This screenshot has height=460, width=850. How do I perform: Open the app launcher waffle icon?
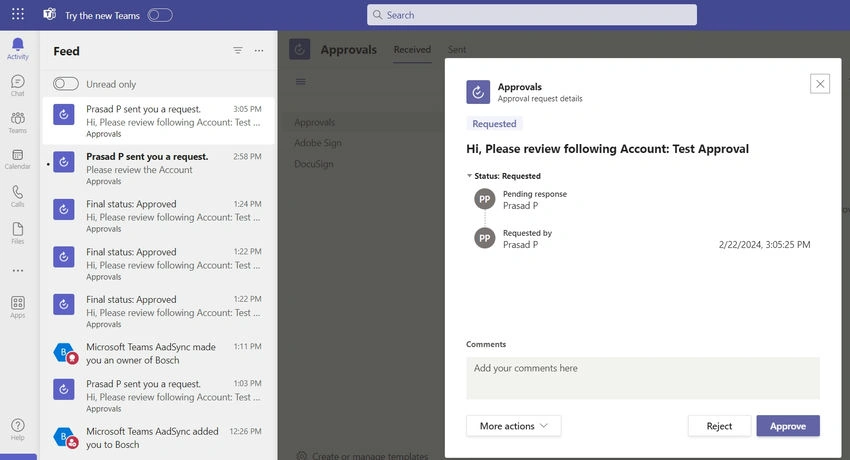(18, 15)
